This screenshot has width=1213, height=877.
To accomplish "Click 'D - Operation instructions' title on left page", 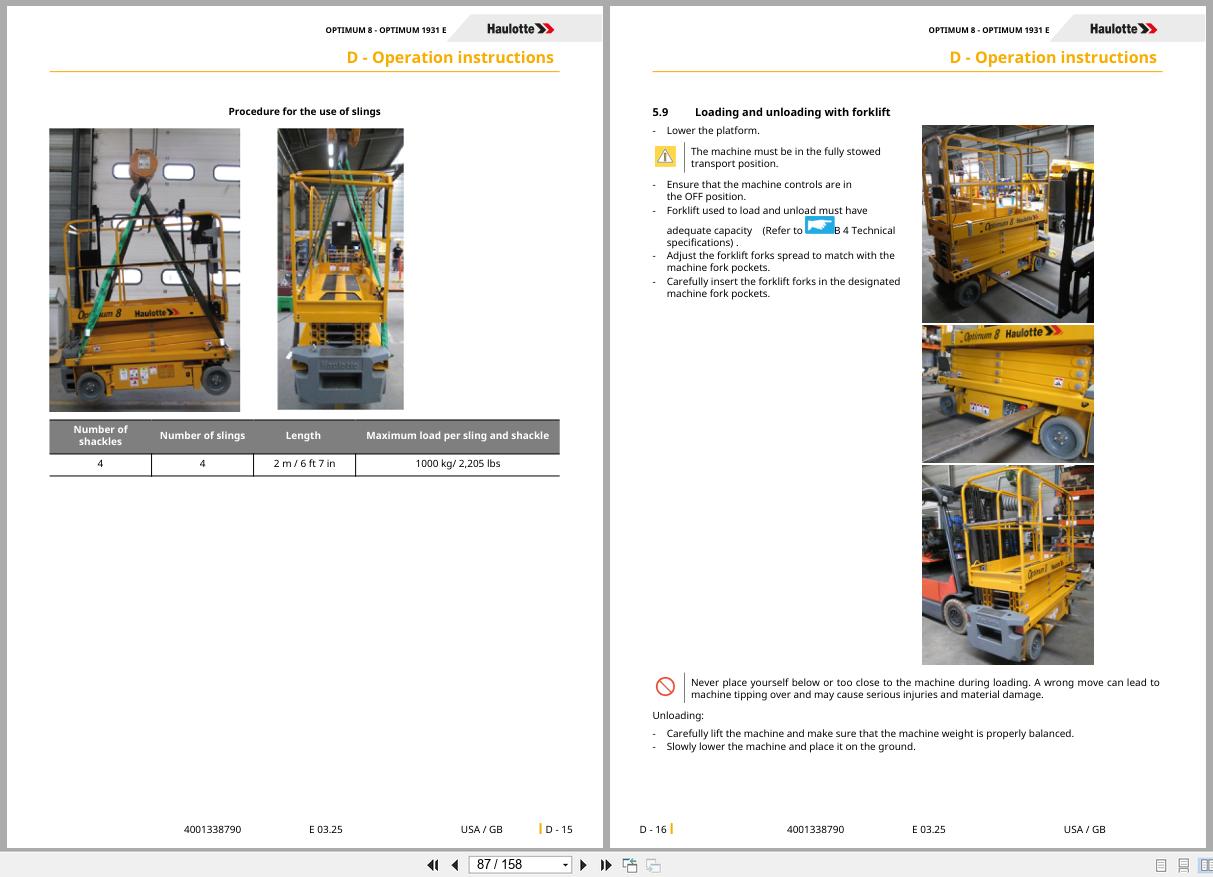I will click(450, 57).
